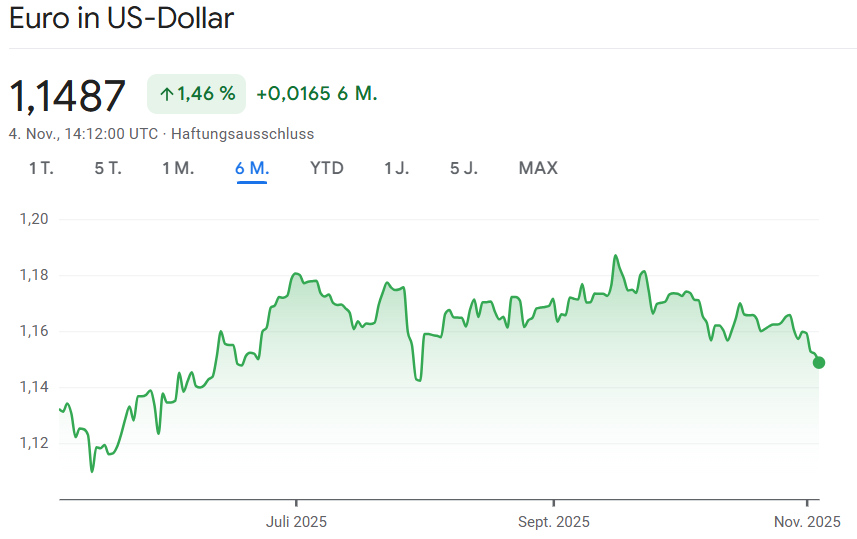Click the up arrow in percent badge
The image size is (857, 539).
point(166,94)
